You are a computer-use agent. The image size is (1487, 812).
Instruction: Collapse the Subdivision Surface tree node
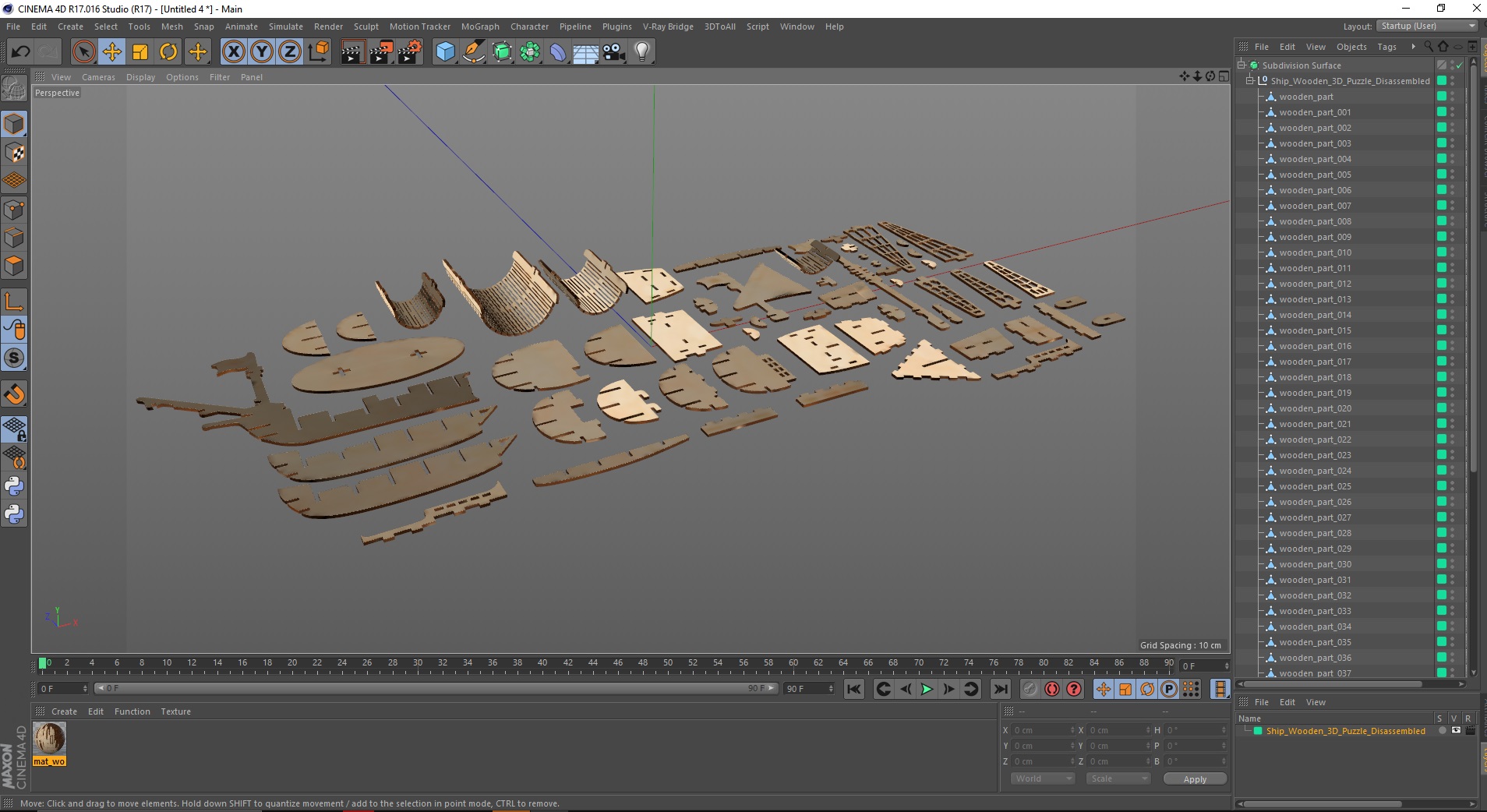[x=1242, y=65]
